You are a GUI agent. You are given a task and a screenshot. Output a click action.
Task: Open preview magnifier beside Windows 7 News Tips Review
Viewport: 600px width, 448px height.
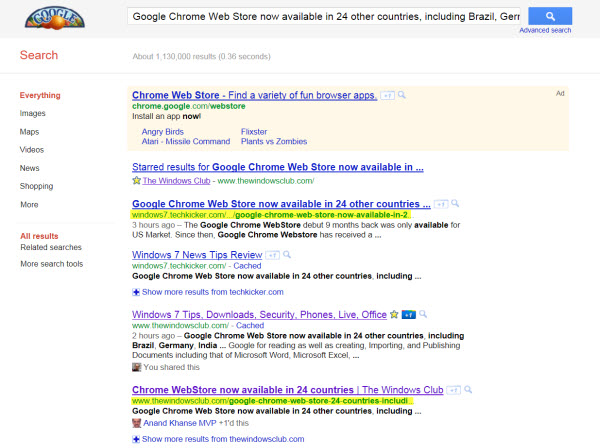[287, 254]
